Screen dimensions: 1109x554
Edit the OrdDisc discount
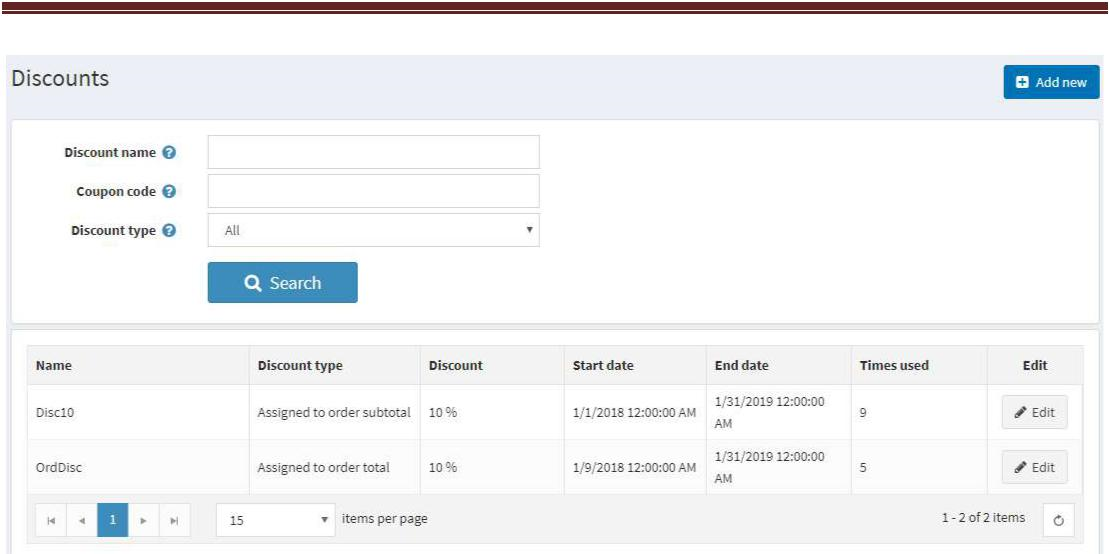(1035, 467)
